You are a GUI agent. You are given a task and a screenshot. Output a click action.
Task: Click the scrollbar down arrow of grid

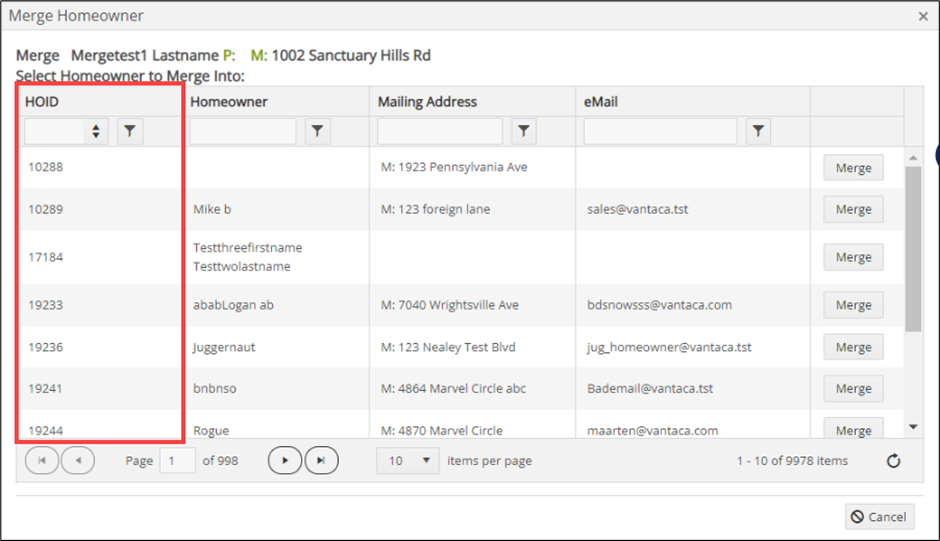point(914,427)
